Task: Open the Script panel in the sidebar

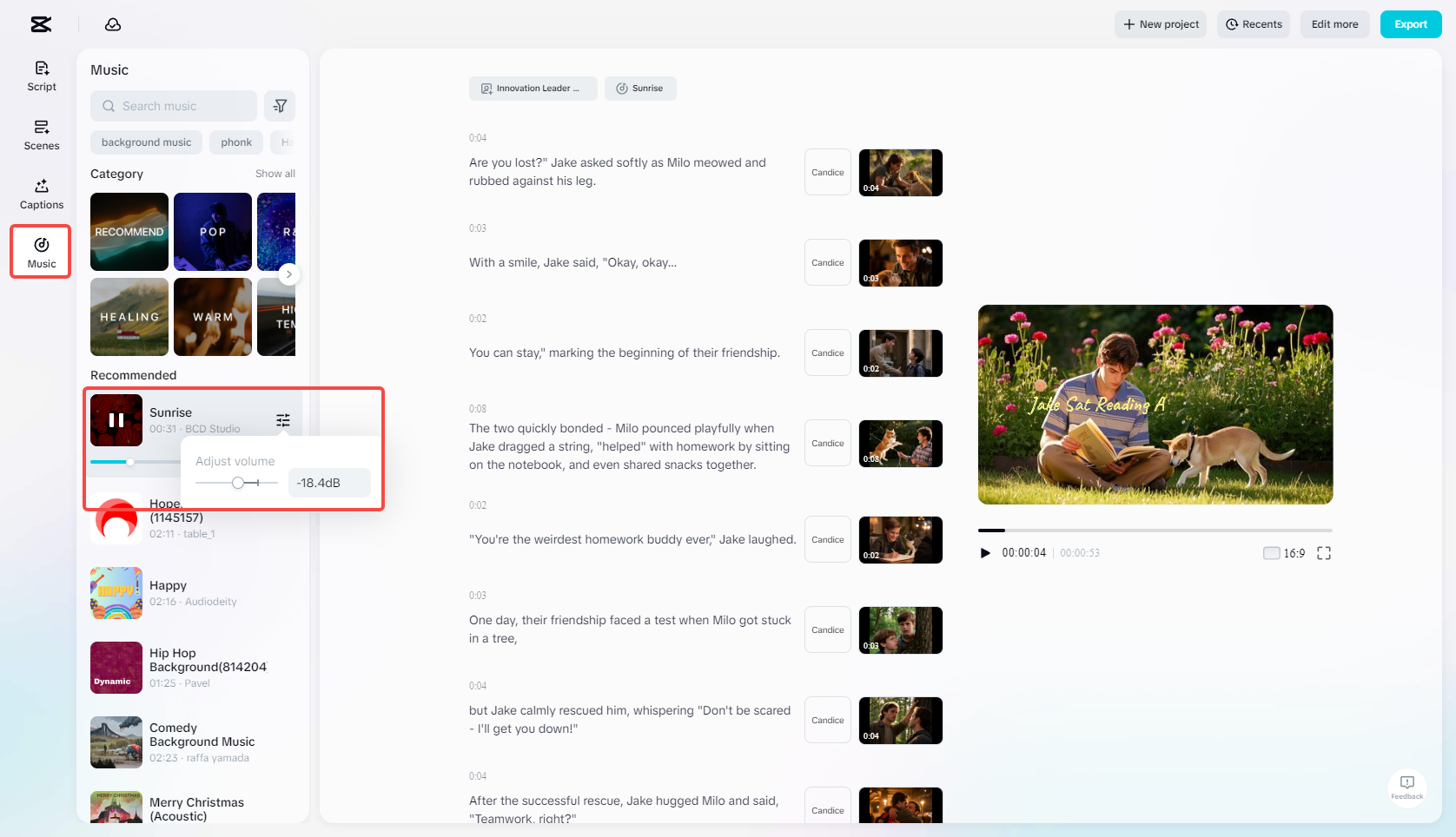Action: [x=41, y=75]
